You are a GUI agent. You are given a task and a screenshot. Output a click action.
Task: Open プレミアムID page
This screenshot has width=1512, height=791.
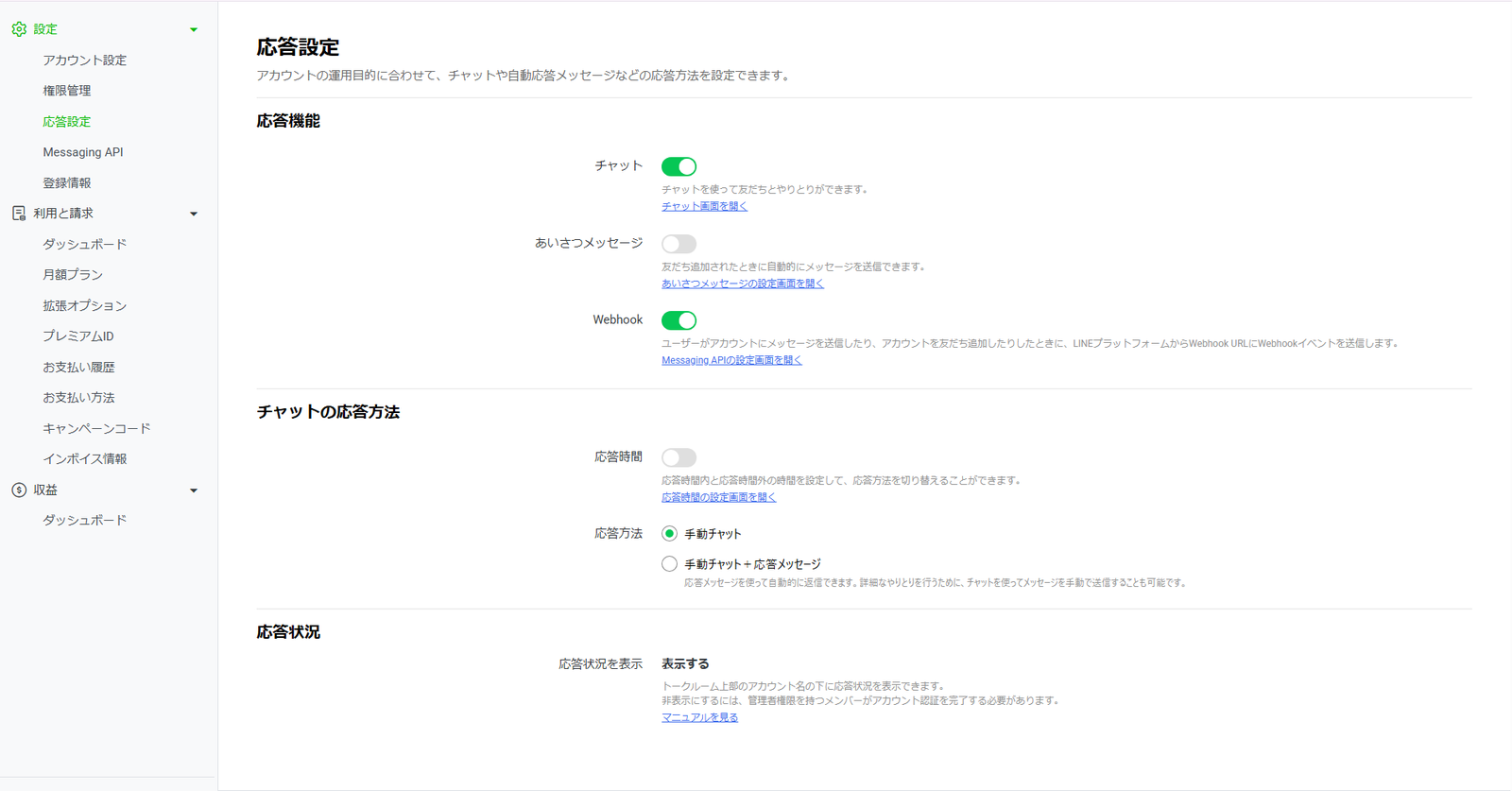point(78,336)
